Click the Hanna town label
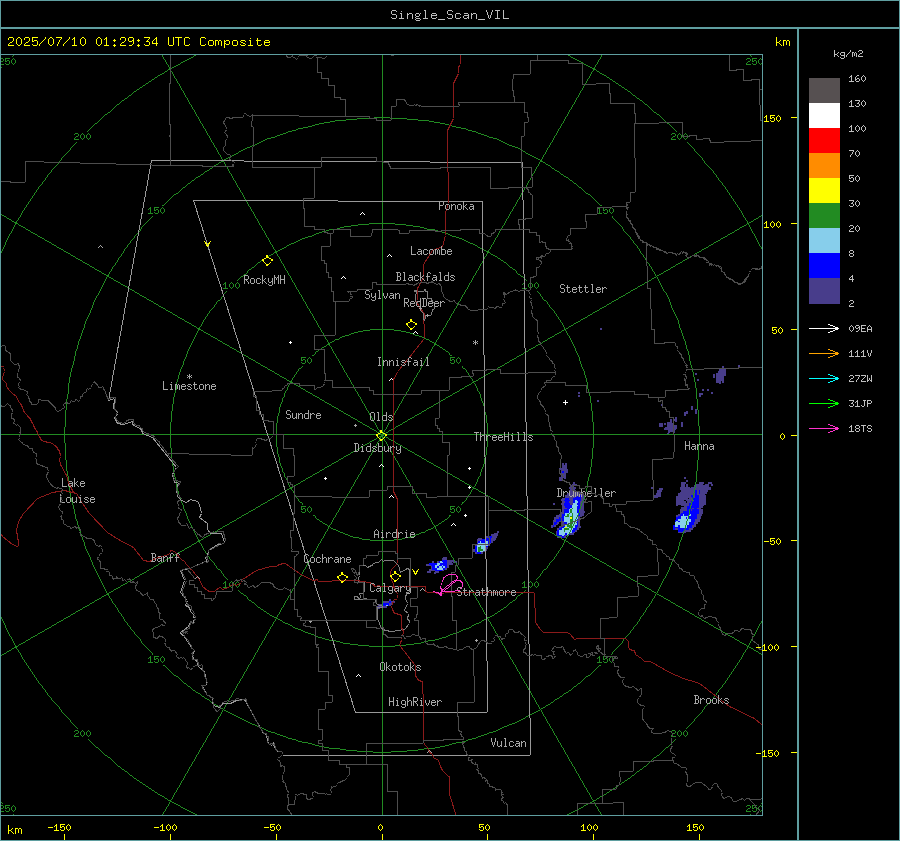 pos(699,446)
